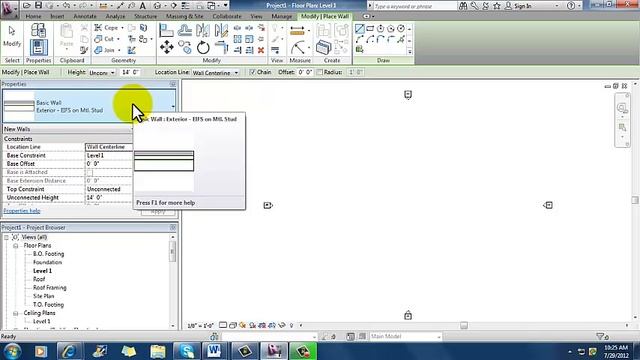Click the 1/8" = 1'-0" view scale button
The height and width of the screenshot is (360, 640).
(x=200, y=326)
